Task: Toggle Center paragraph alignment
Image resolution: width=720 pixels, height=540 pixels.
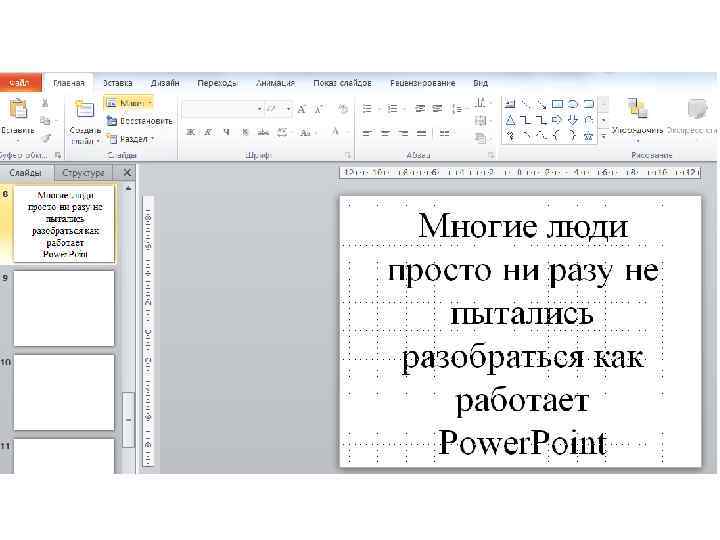Action: (385, 133)
